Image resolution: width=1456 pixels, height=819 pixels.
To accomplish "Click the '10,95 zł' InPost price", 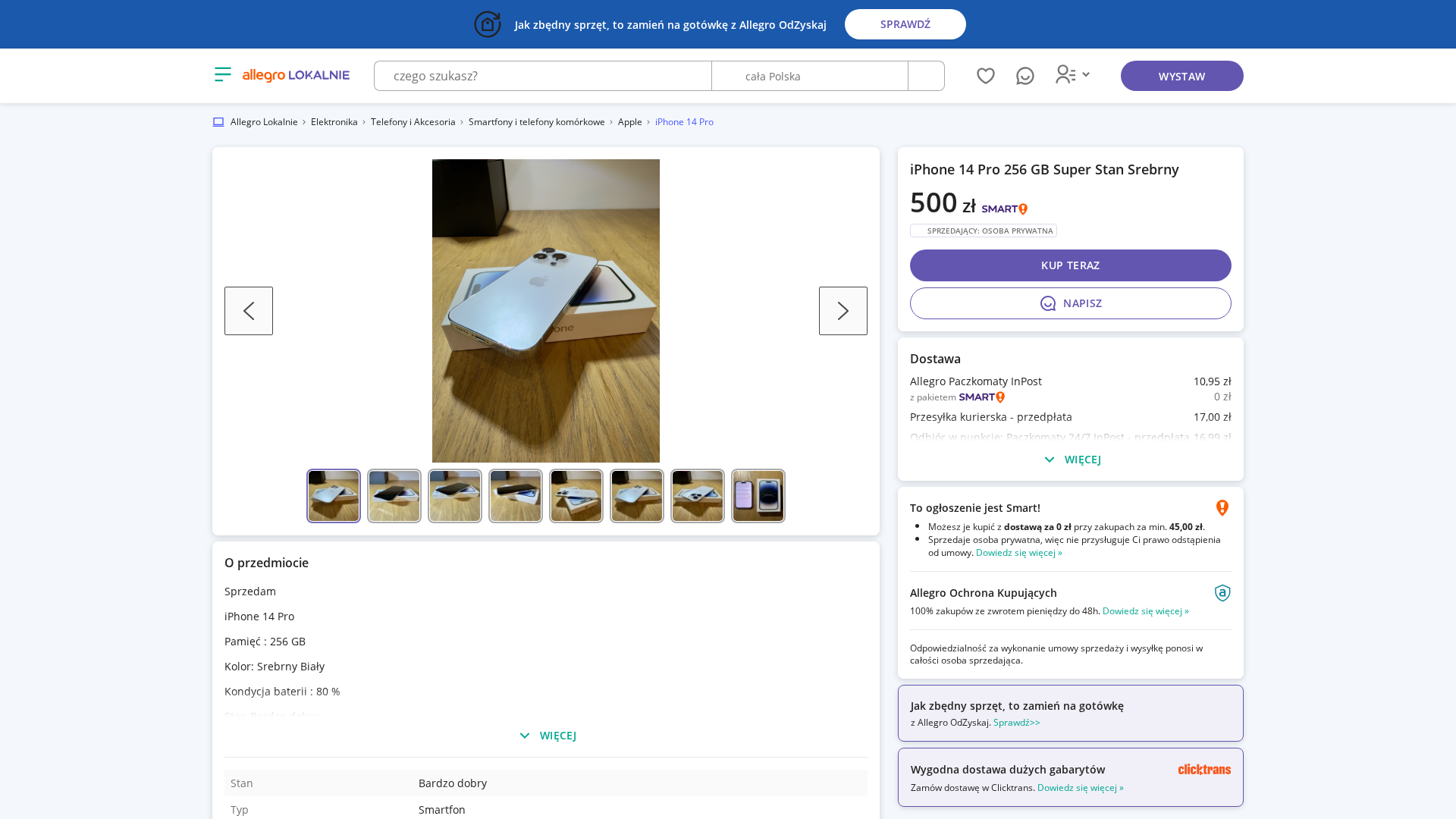I will tap(1213, 381).
